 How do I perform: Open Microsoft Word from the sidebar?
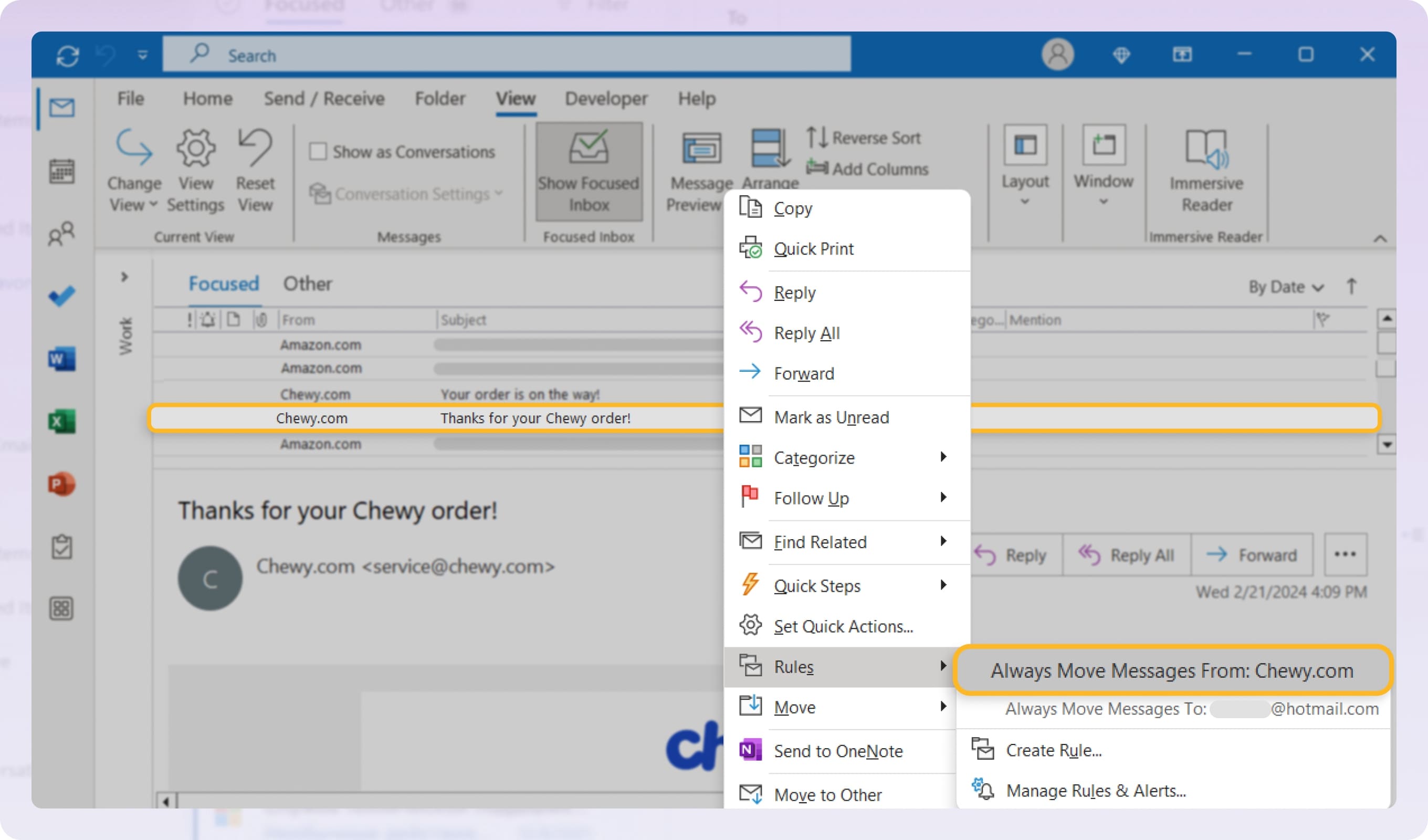coord(61,359)
